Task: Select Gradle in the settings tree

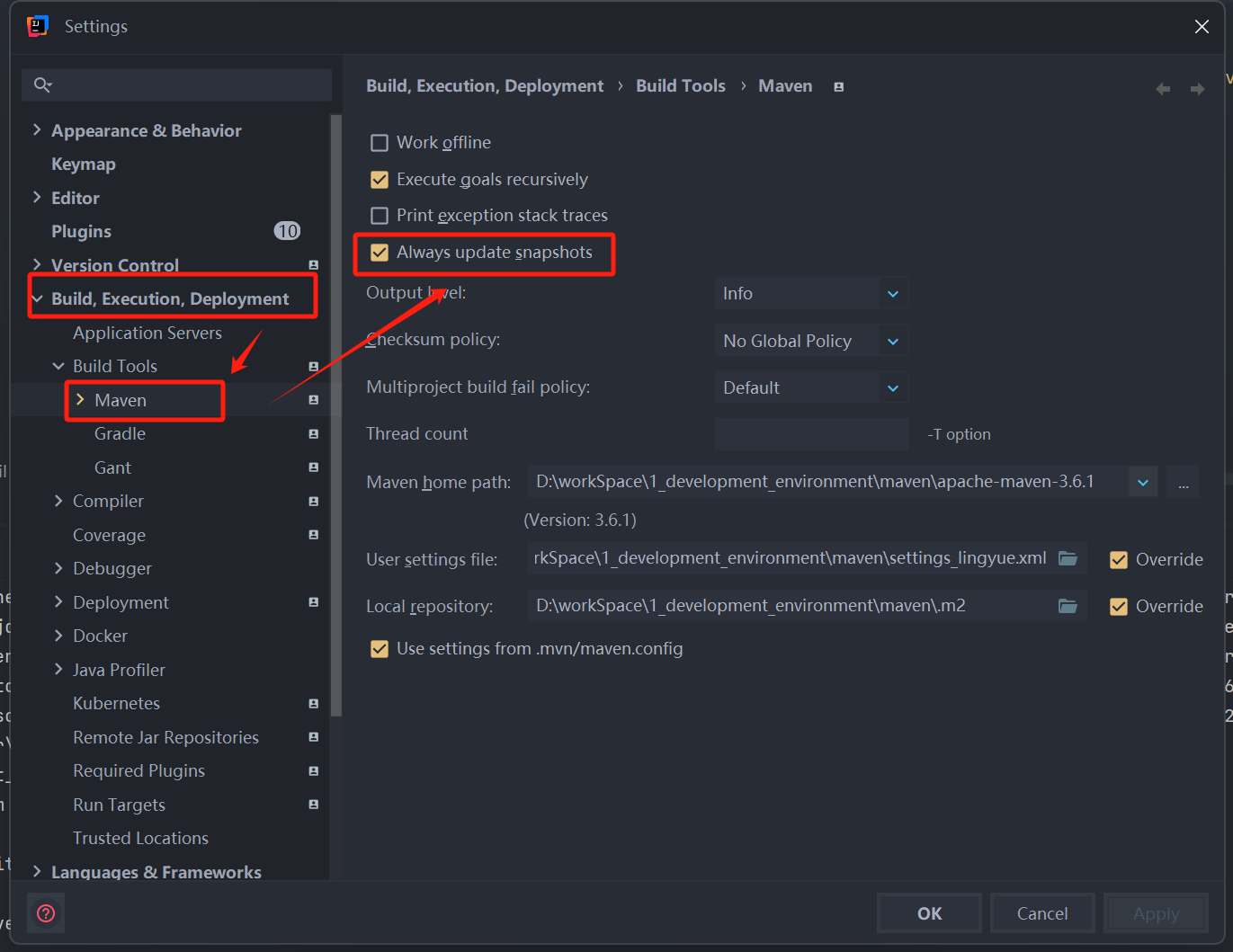Action: tap(120, 434)
